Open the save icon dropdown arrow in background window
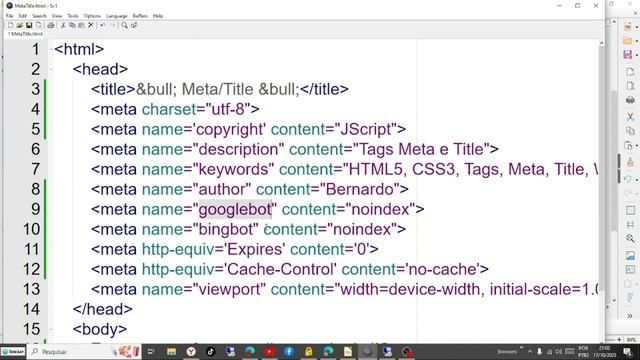This screenshot has height=360, width=640. pos(636,55)
